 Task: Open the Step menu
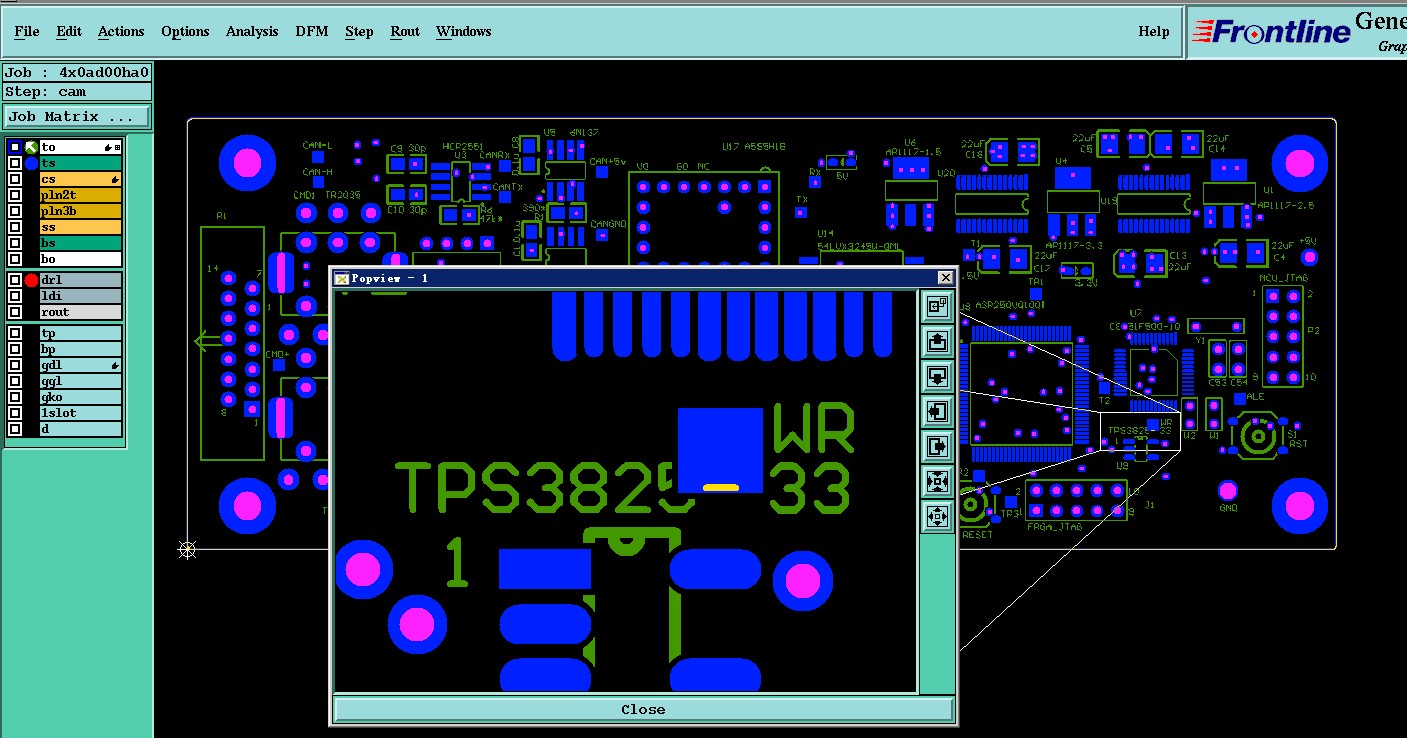point(359,31)
